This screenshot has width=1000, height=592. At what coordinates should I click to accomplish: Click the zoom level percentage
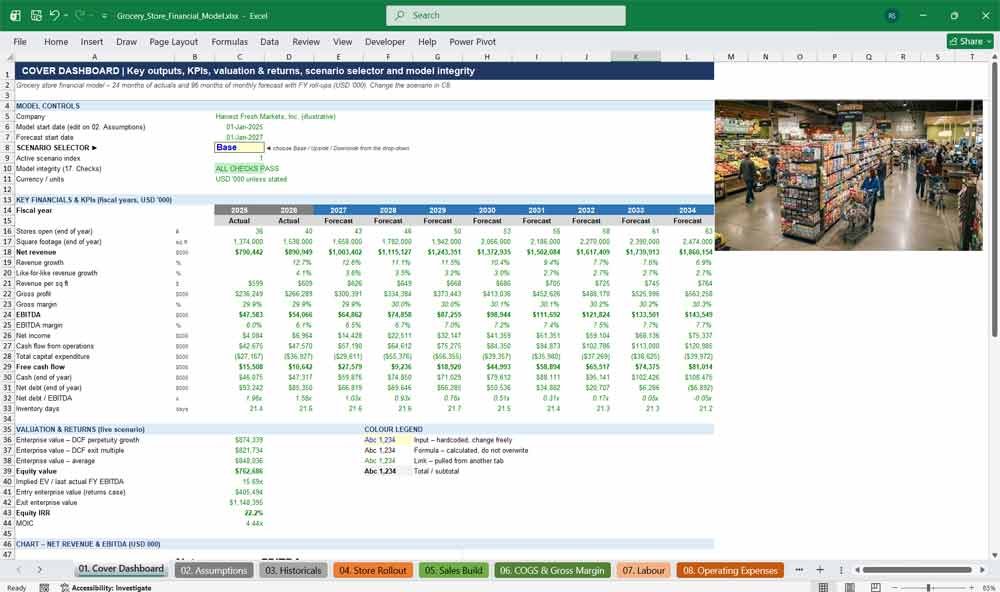pos(989,588)
